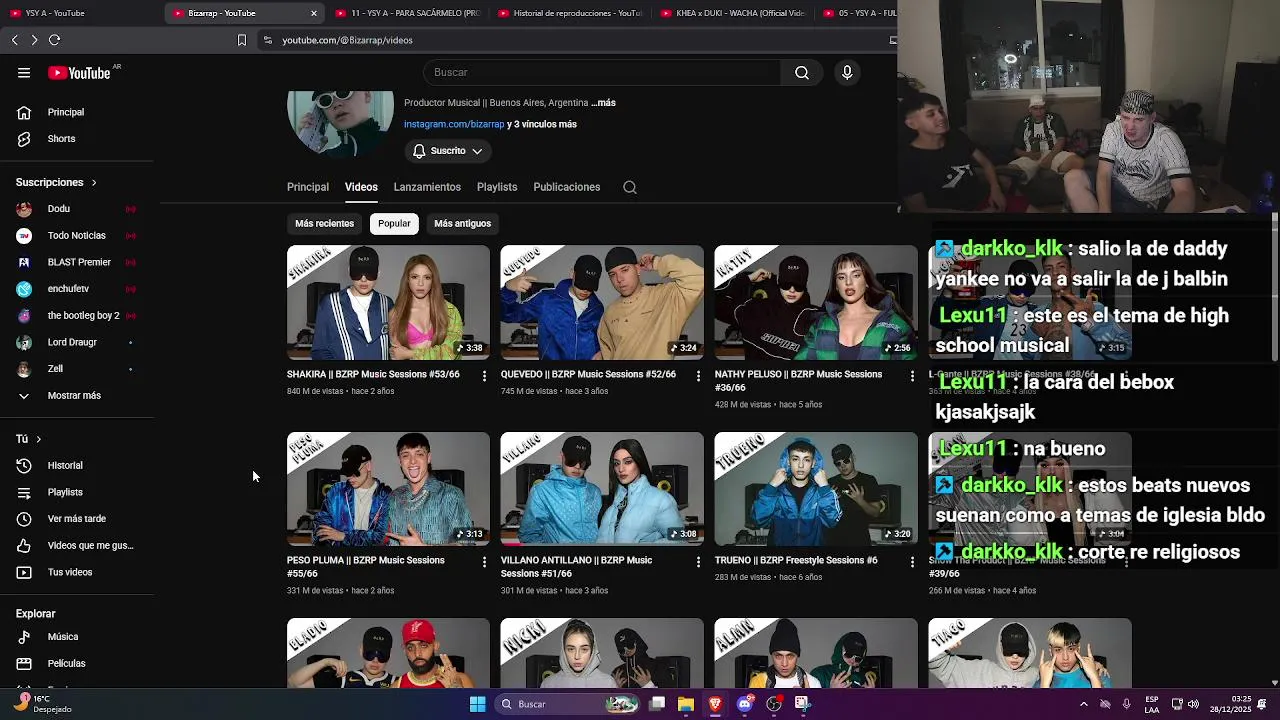
Task: Switch to the Videos channel tab
Action: tap(361, 187)
